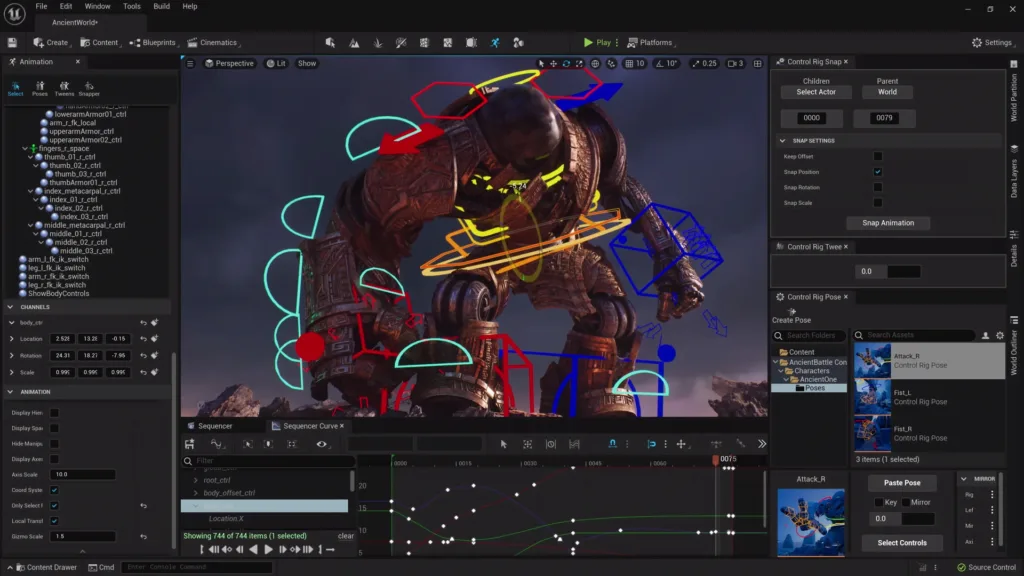Open curve editor view options eye icon
The image size is (1024, 576).
click(321, 444)
